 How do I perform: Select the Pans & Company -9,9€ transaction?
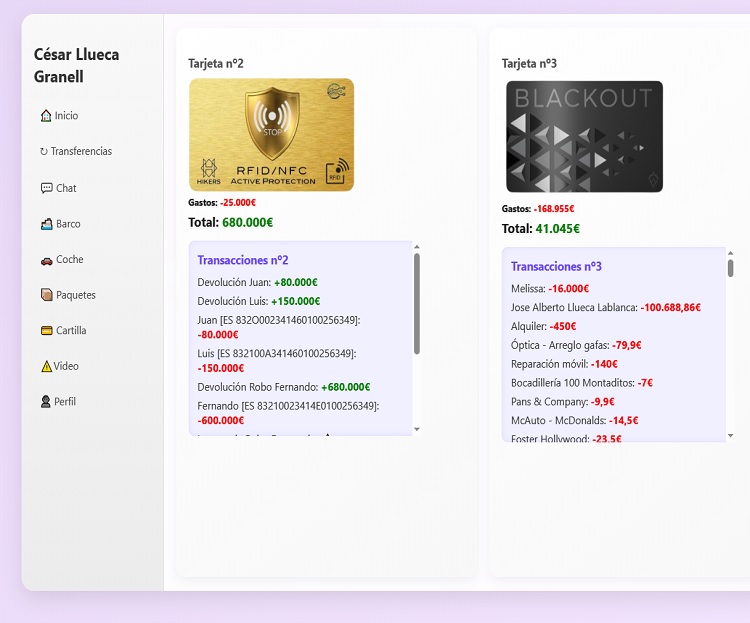562,401
